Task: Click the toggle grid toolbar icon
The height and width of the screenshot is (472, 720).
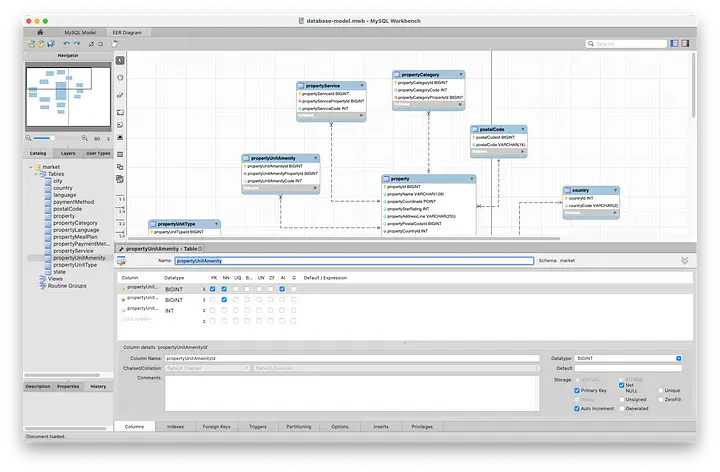Action: pyautogui.click(x=91, y=44)
